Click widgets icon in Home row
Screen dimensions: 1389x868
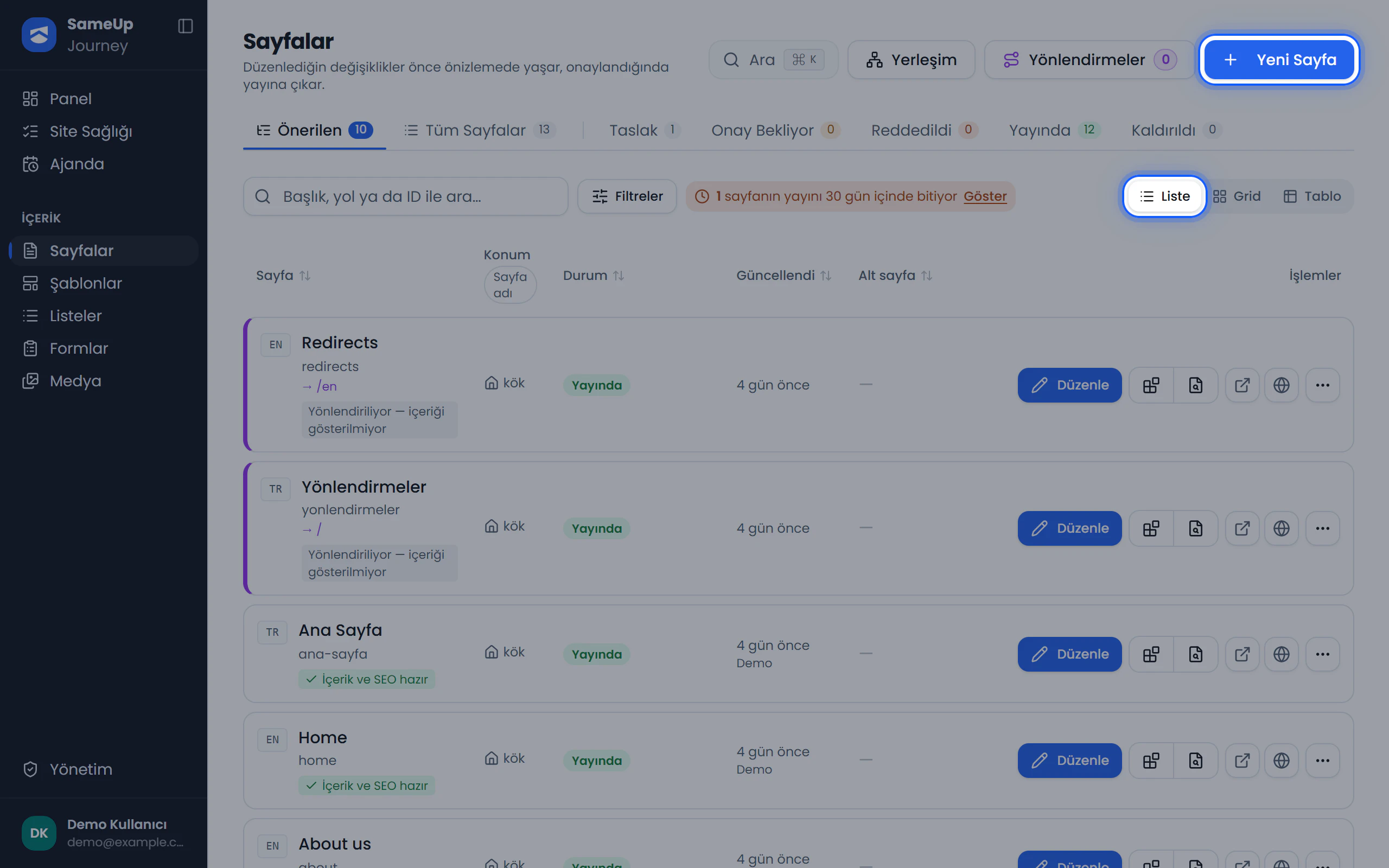click(x=1151, y=760)
